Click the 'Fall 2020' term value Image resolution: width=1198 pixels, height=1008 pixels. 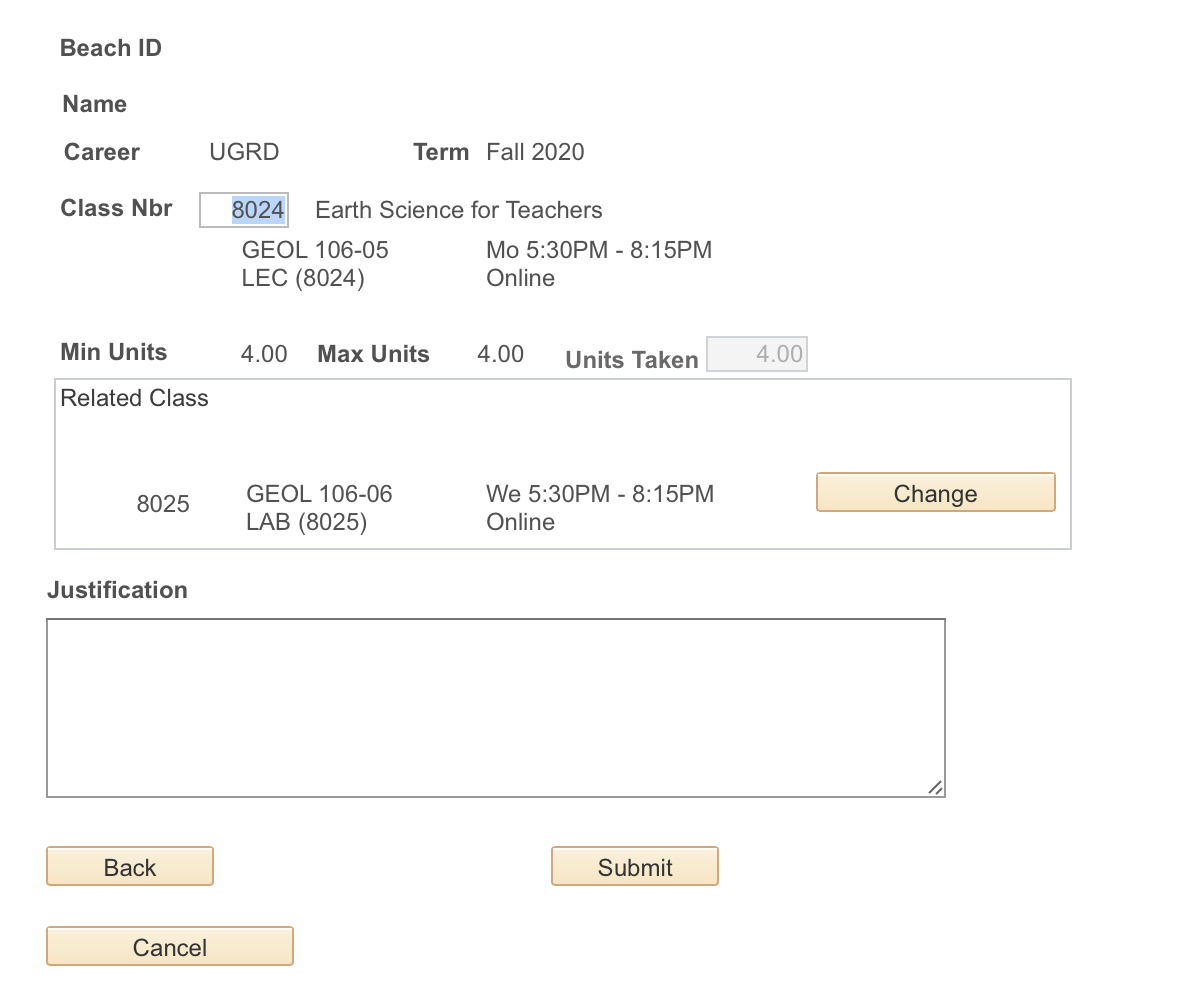point(535,152)
